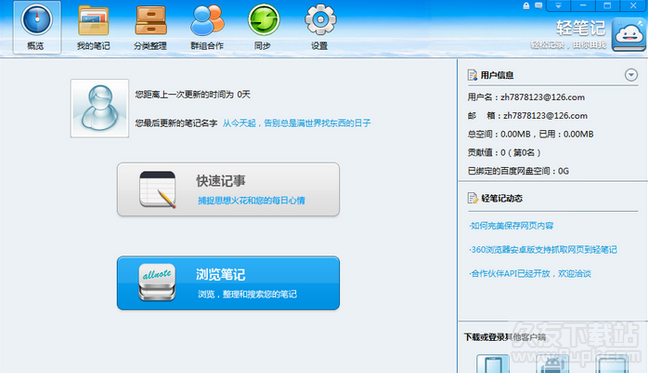Click the tablet client icon, rightmost in the row
Viewport: 648px width, 373px height.
click(612, 364)
